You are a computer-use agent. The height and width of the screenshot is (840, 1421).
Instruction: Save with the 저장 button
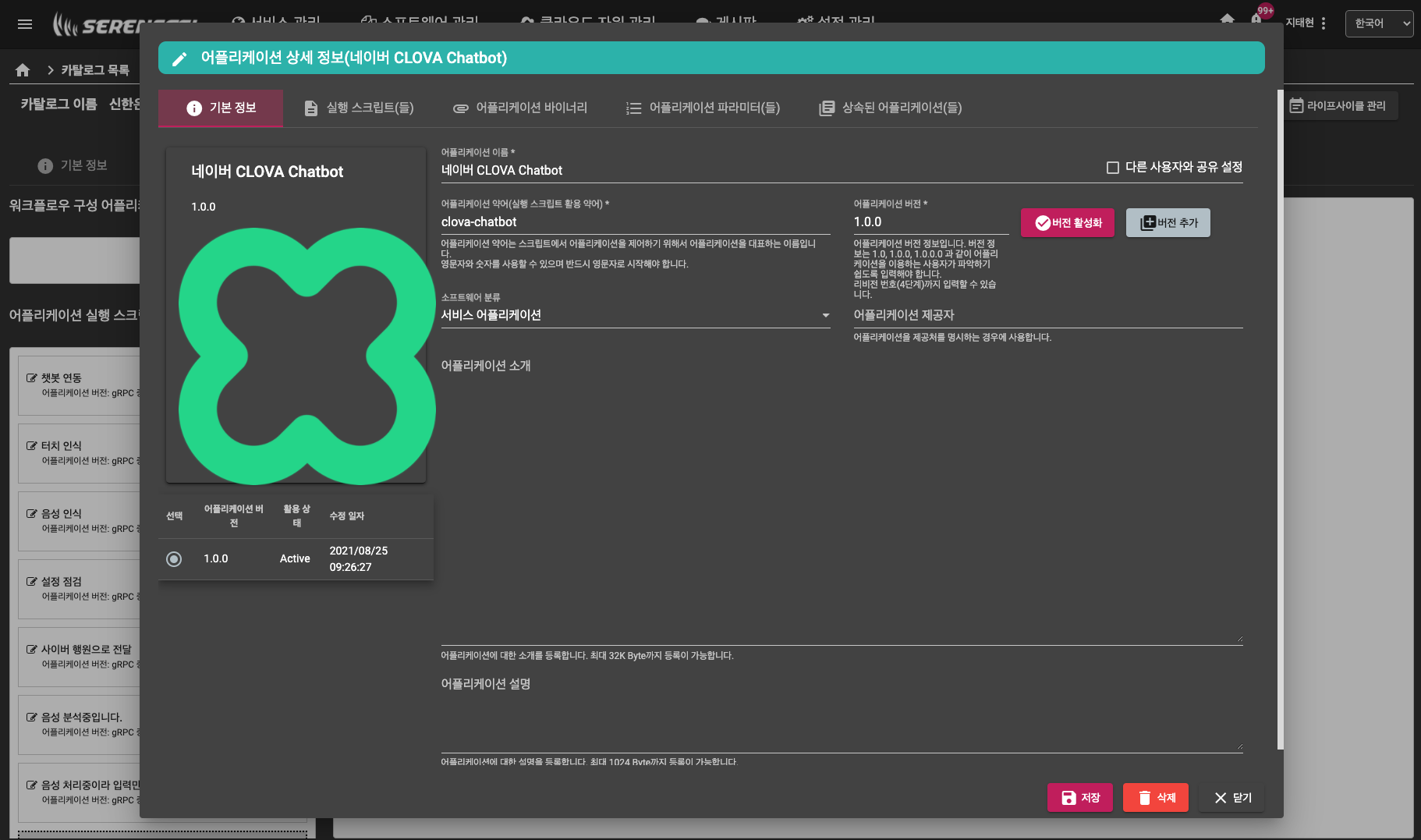[x=1079, y=797]
